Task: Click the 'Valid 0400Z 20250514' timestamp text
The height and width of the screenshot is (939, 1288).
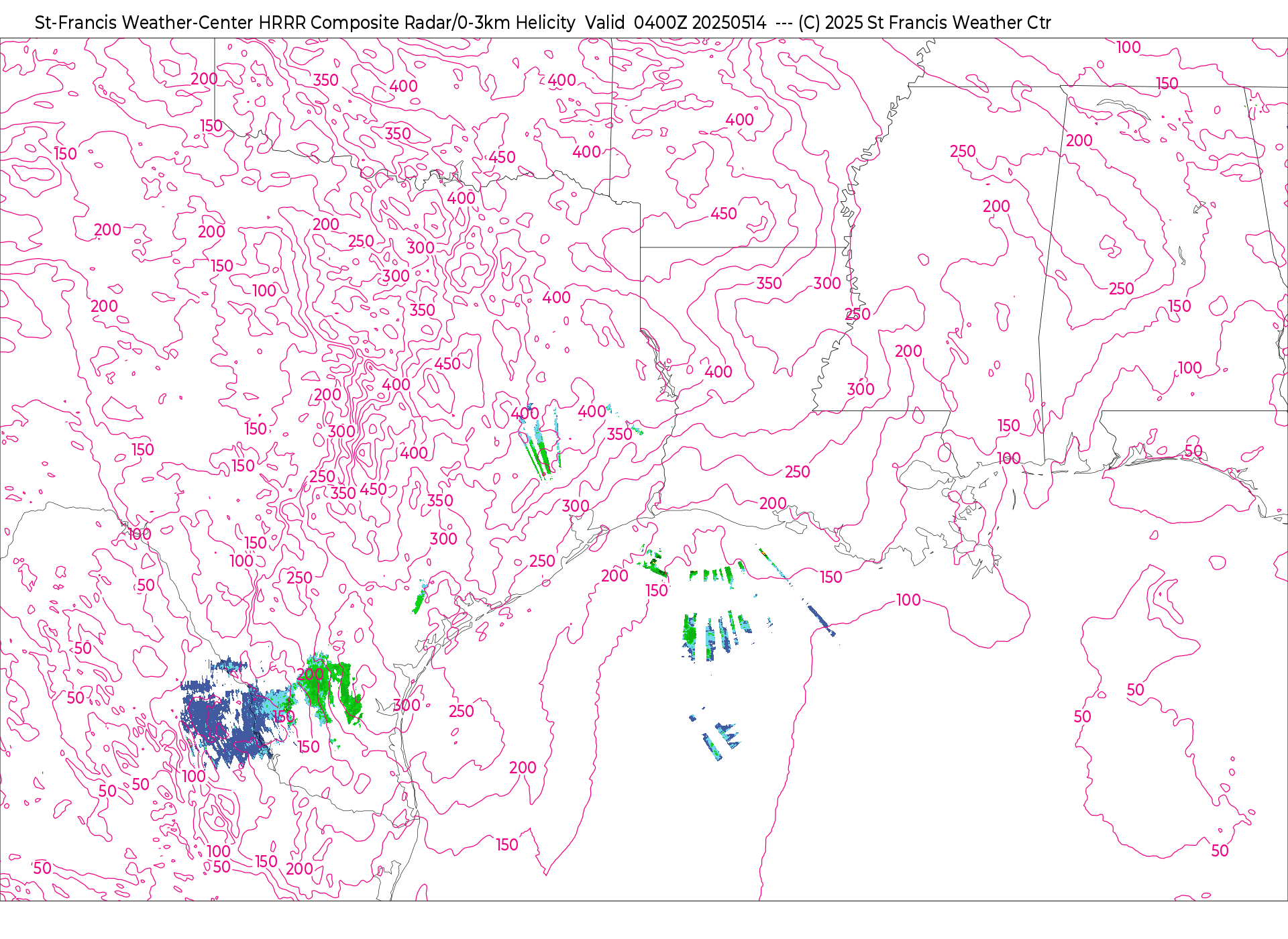Action: 676,23
